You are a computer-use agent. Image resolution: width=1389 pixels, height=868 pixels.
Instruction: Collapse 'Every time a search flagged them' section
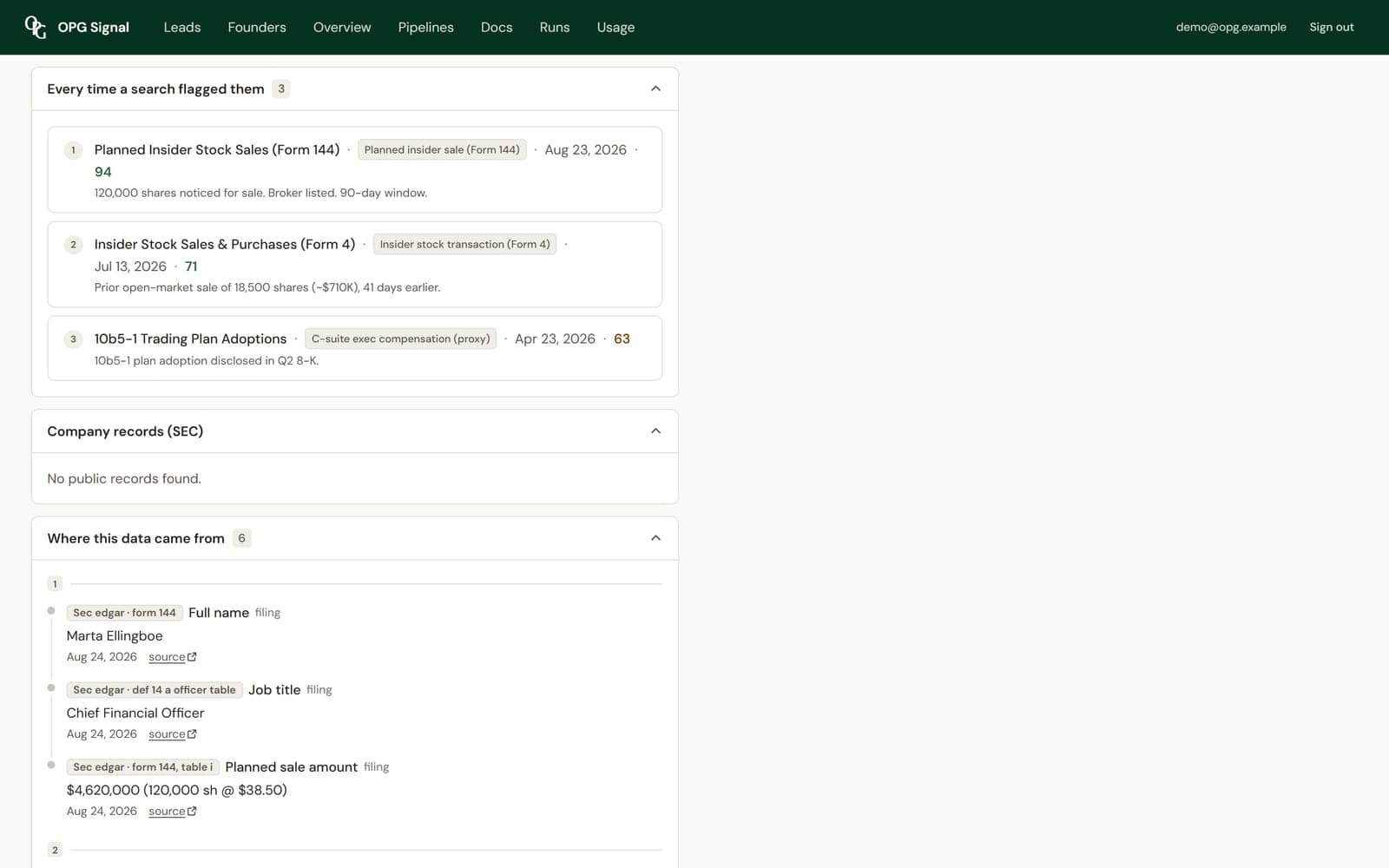[x=655, y=89]
